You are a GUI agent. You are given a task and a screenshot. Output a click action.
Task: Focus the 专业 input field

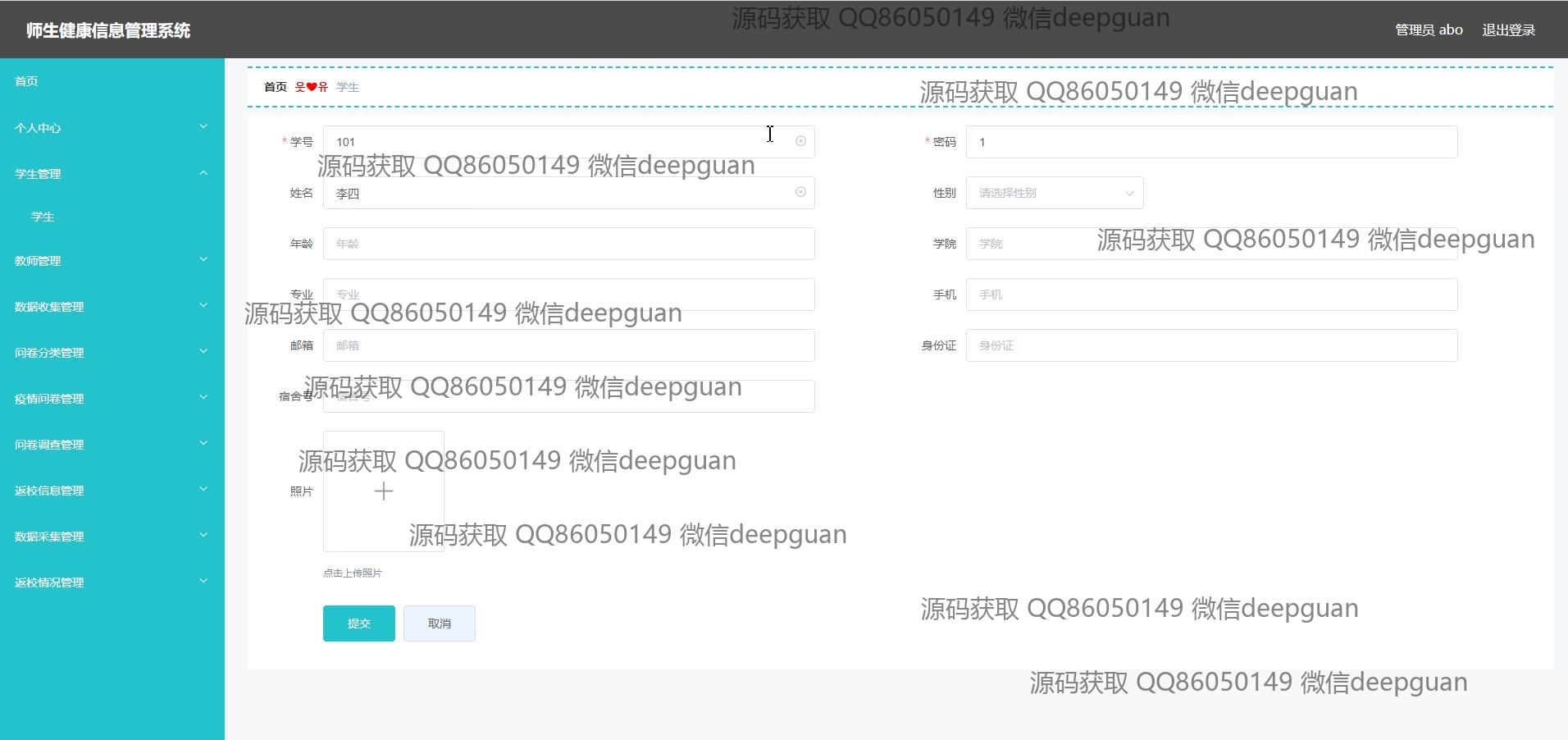(568, 295)
